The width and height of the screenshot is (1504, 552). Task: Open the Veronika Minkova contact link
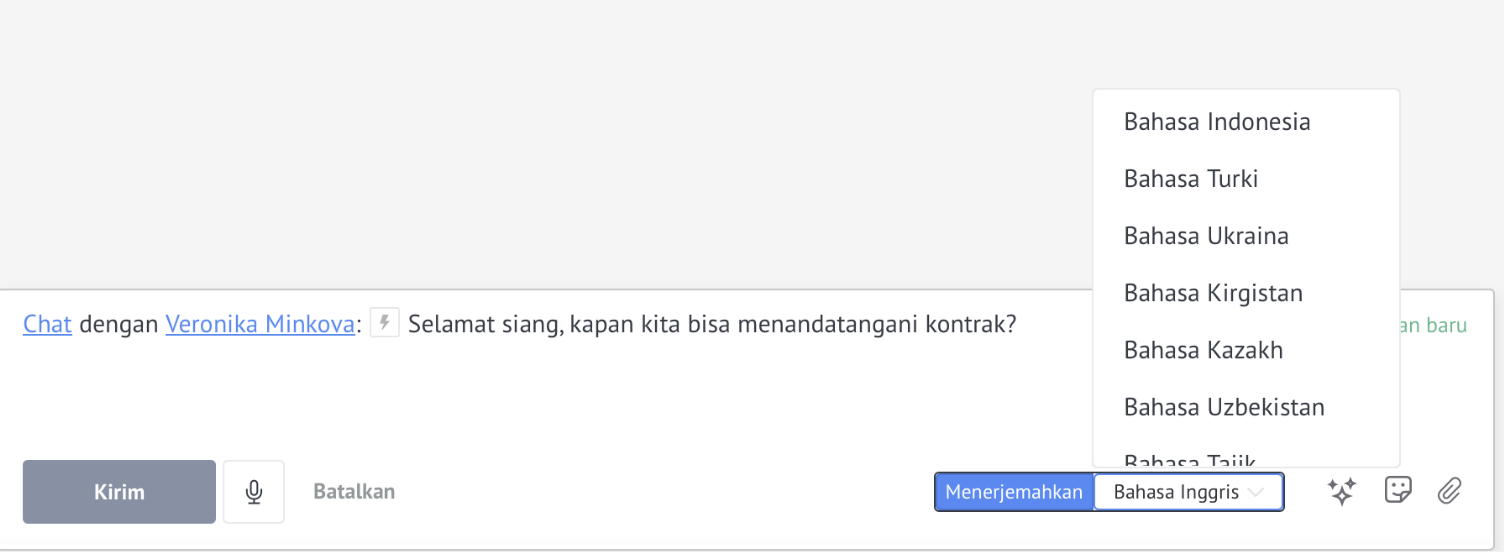(260, 324)
